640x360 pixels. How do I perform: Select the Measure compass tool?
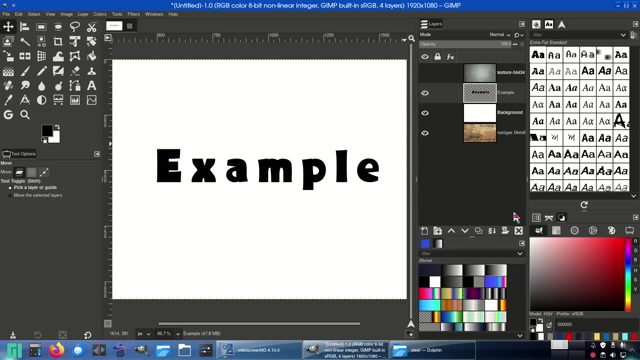[x=25, y=100]
